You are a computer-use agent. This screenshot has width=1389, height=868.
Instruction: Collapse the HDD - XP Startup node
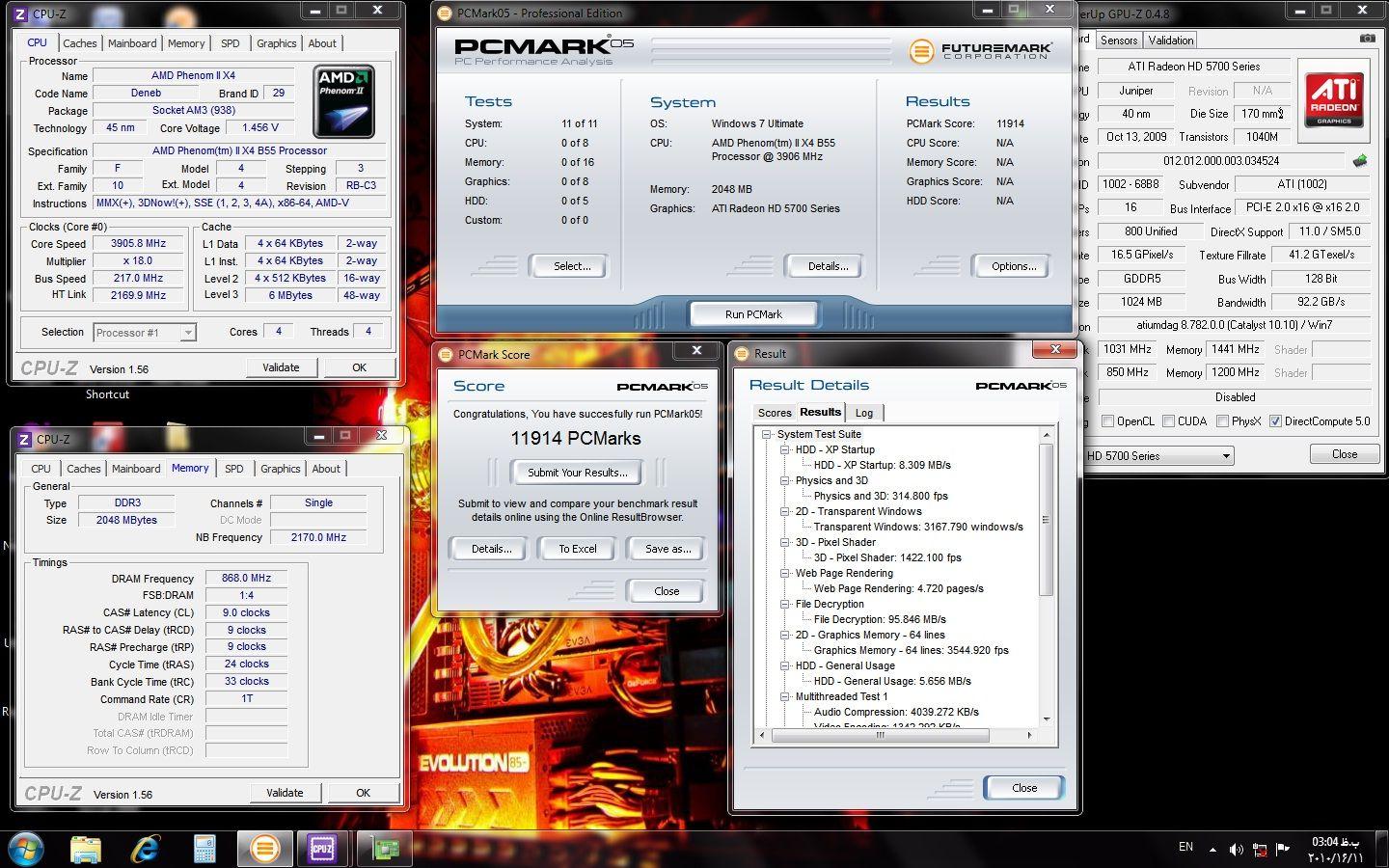[x=785, y=449]
